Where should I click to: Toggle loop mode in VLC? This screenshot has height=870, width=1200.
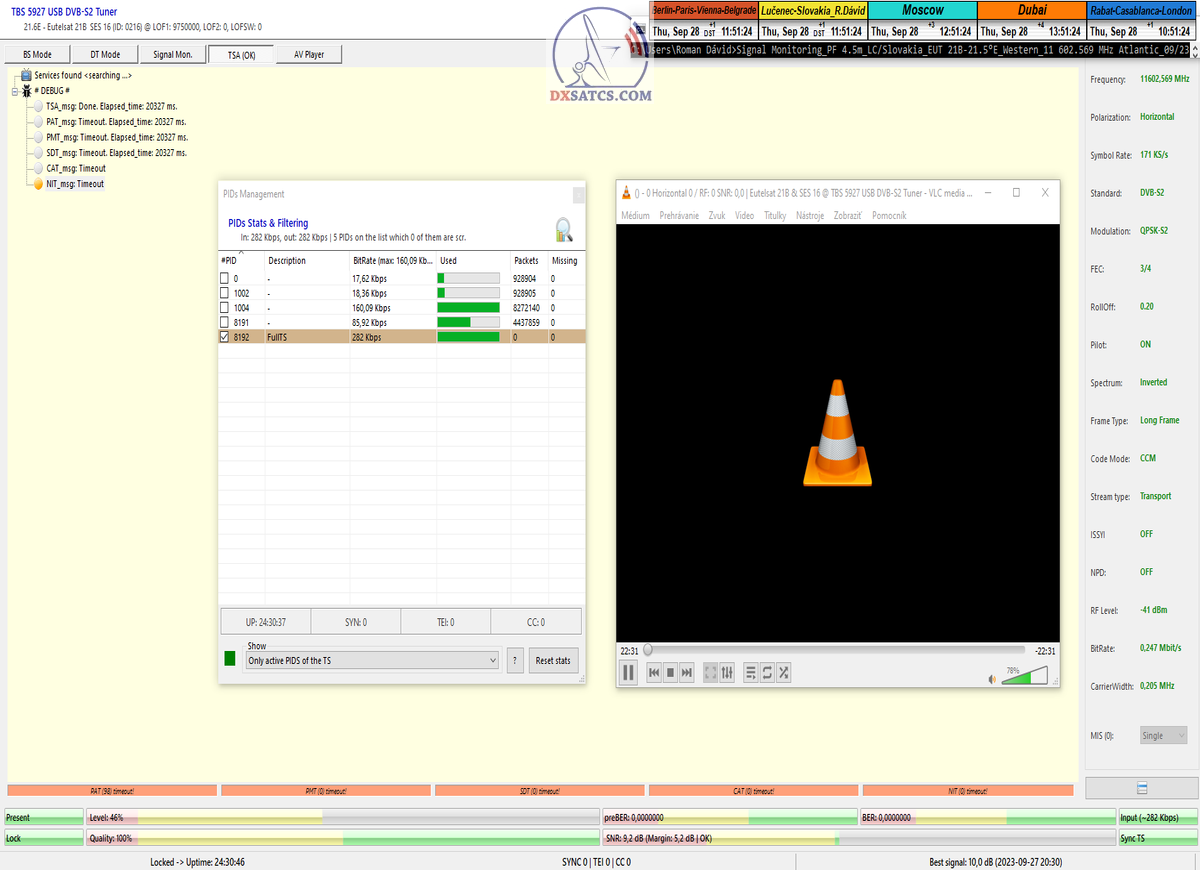[x=767, y=673]
